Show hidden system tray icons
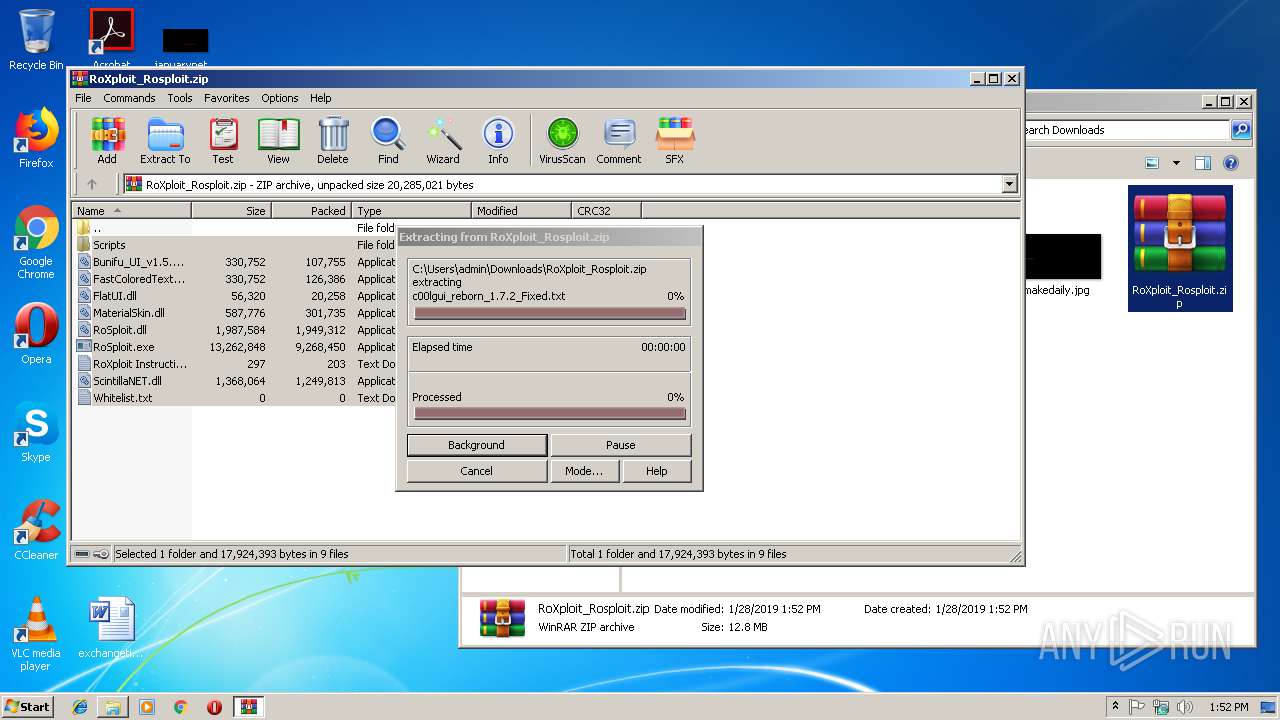 pyautogui.click(x=1115, y=707)
